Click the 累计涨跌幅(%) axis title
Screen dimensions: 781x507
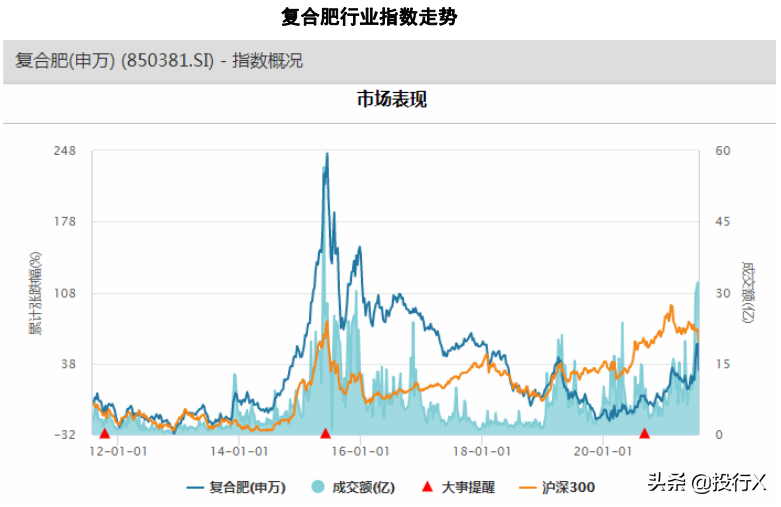pyautogui.click(x=35, y=293)
